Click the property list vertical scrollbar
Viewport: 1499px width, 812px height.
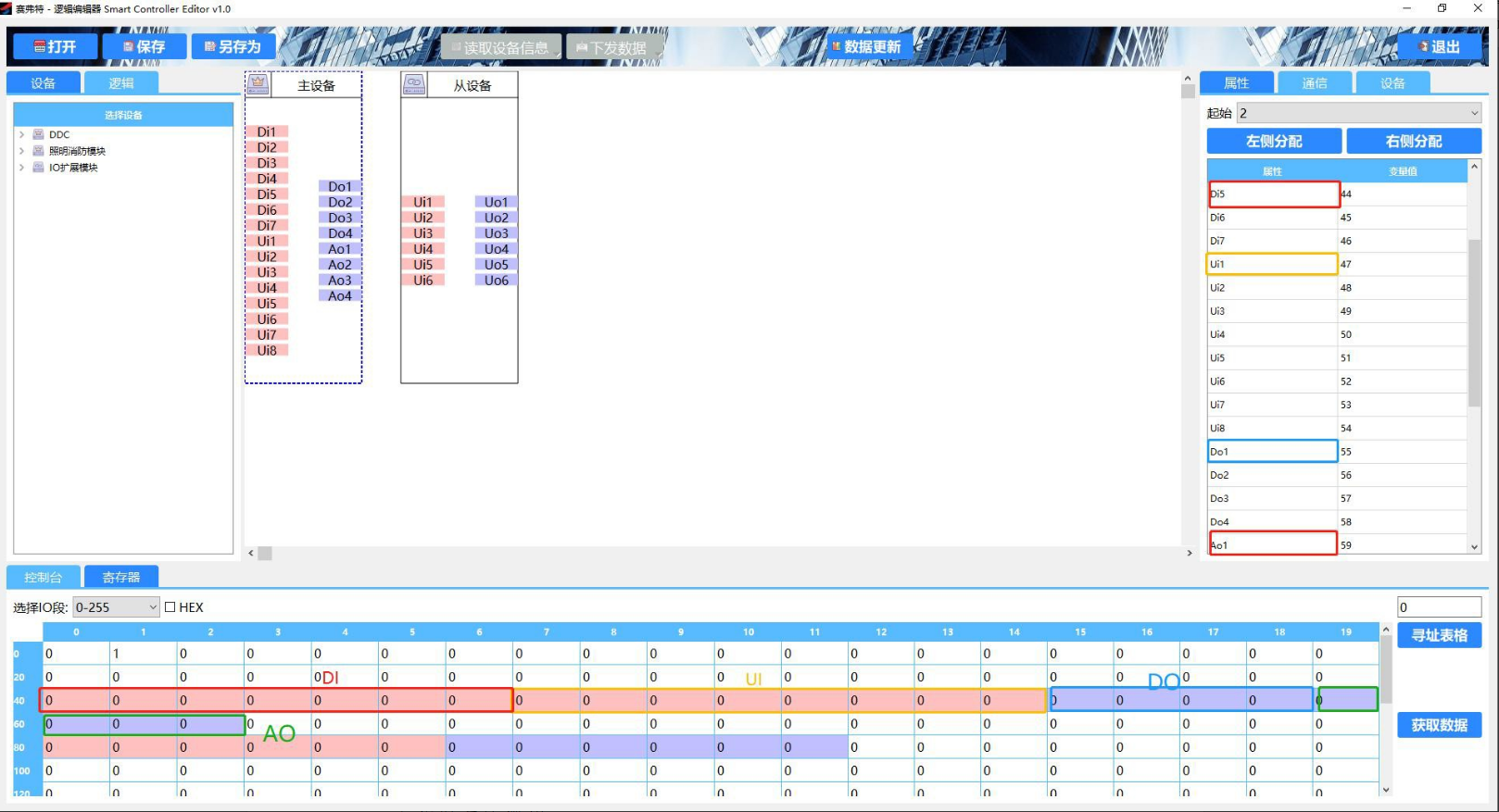[1474, 324]
